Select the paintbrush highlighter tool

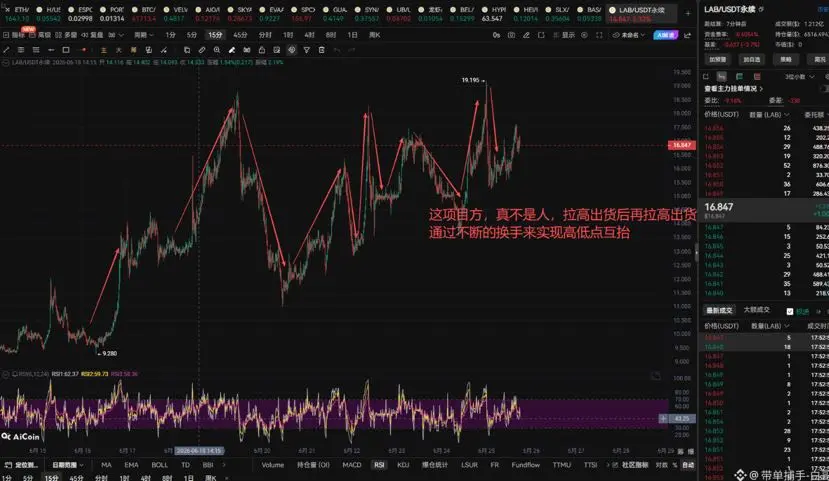[232, 50]
